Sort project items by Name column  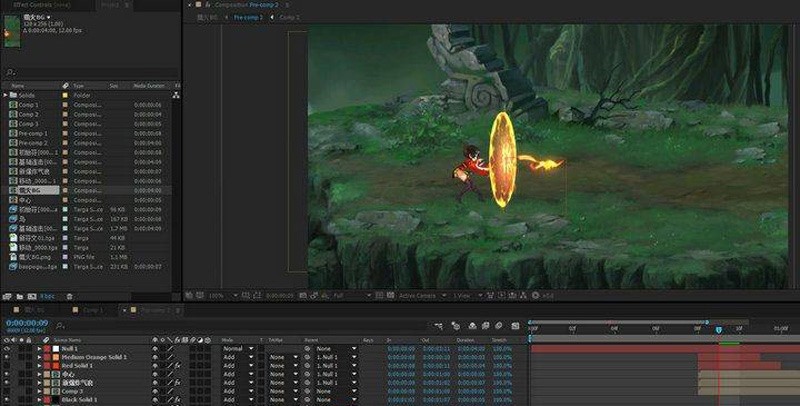tap(18, 86)
